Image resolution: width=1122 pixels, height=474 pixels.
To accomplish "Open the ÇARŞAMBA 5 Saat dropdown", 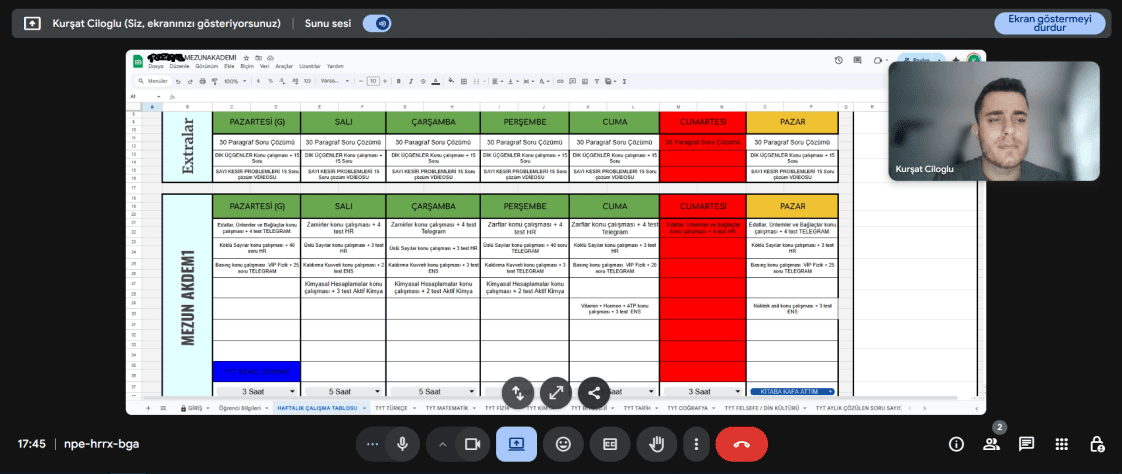I will pos(433,392).
